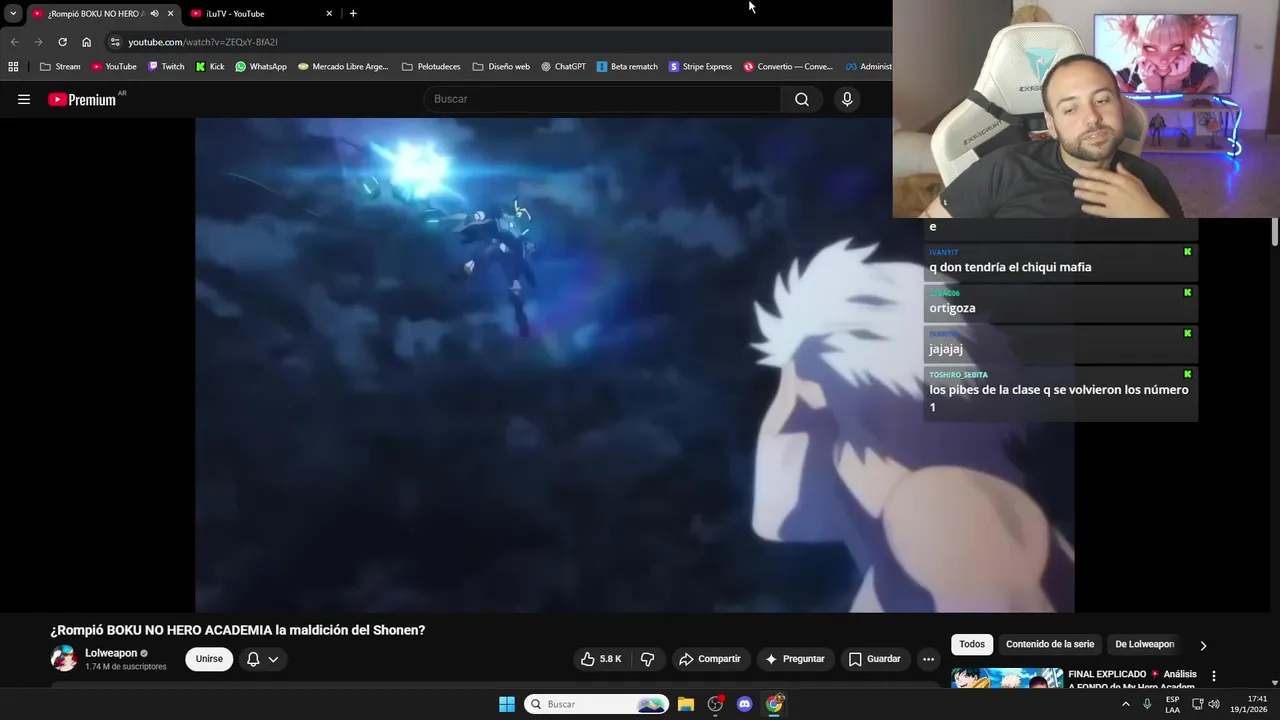Show hidden system tray icons chevron

(x=1125, y=704)
